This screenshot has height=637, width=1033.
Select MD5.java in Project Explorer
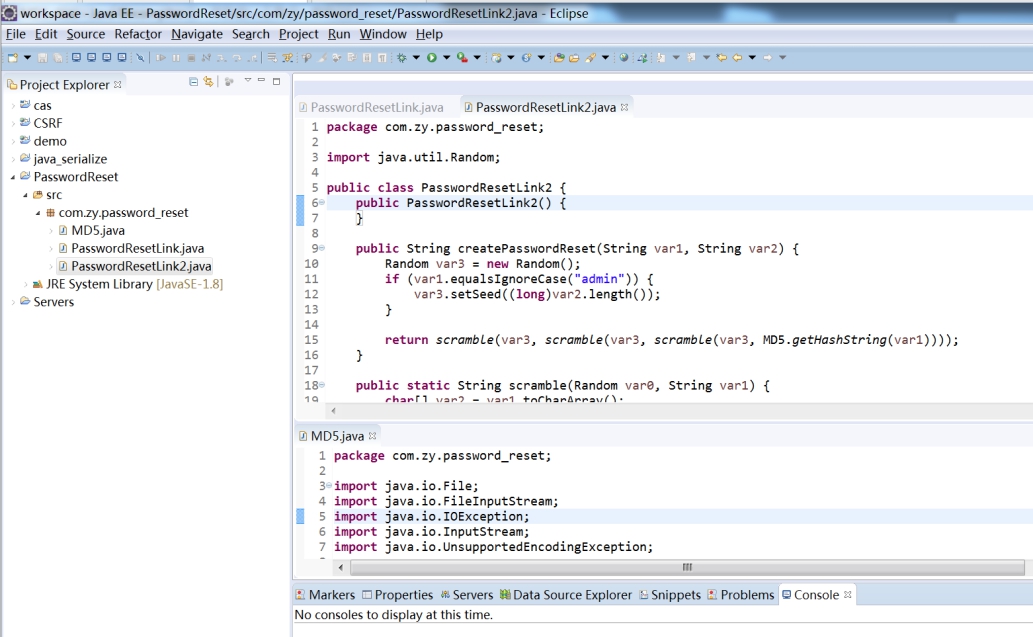(x=98, y=231)
